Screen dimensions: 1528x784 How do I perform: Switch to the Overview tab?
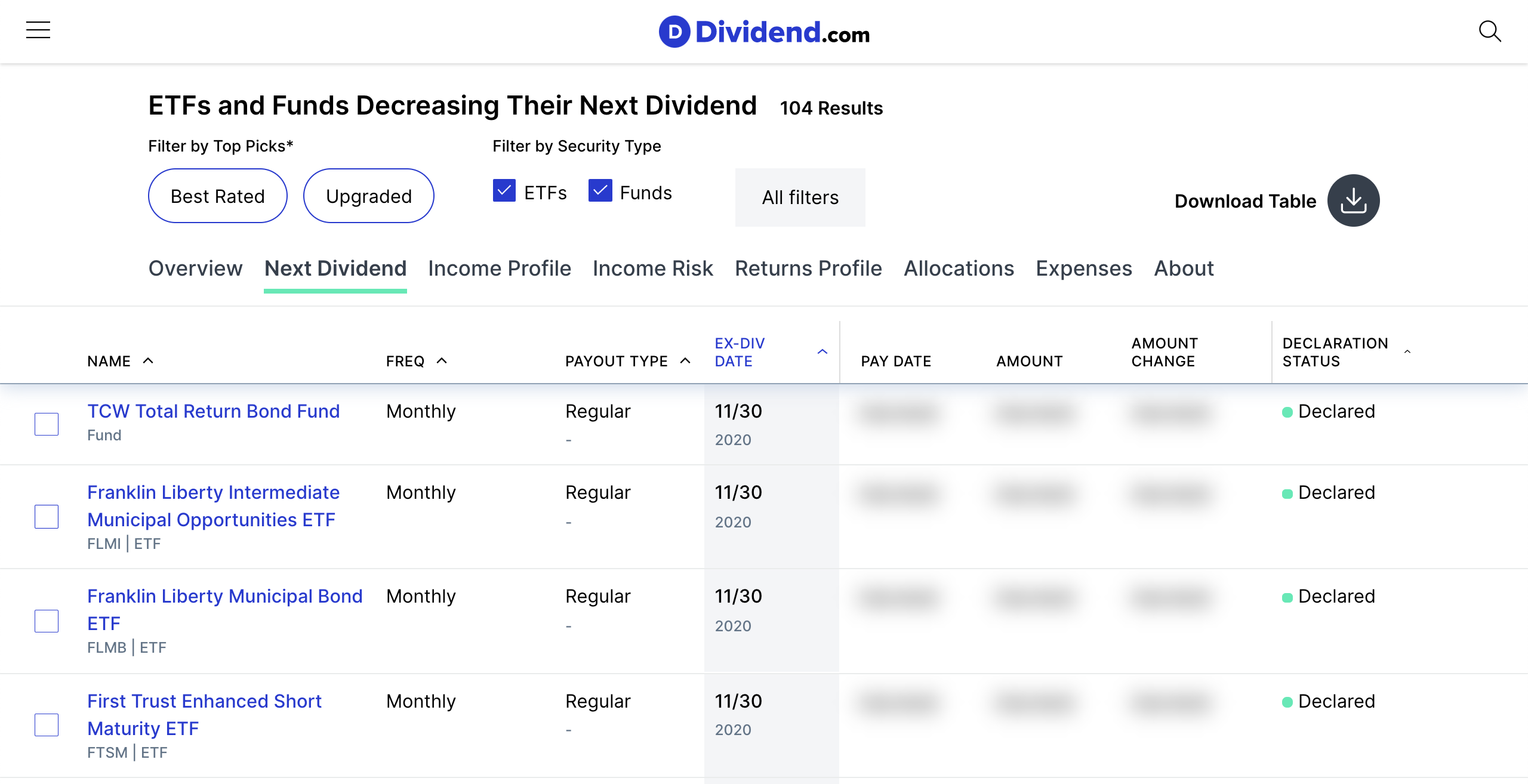(195, 268)
